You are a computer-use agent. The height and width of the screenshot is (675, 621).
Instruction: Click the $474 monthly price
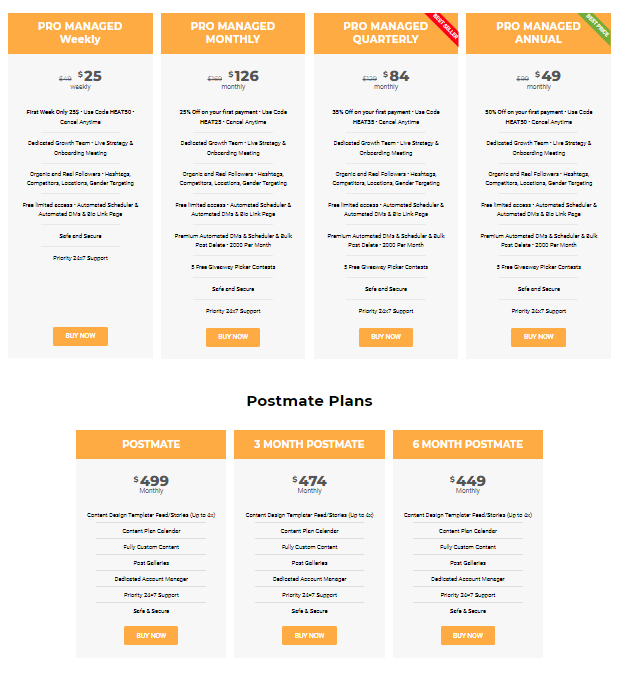coord(309,481)
